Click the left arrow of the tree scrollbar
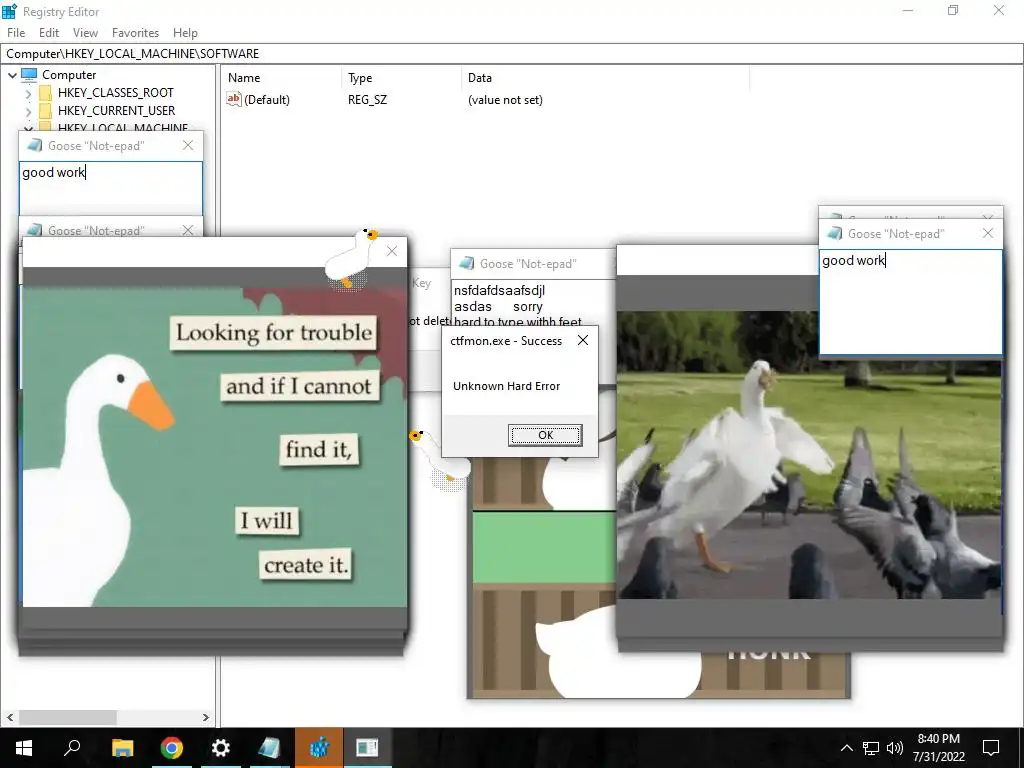1024x768 pixels. [10, 717]
